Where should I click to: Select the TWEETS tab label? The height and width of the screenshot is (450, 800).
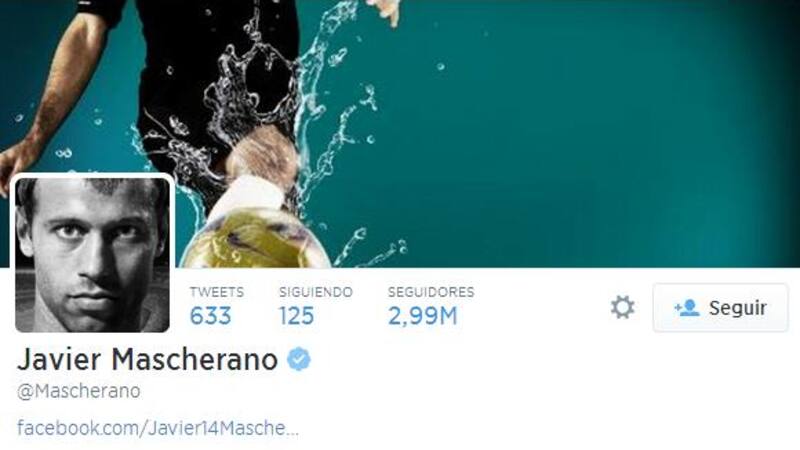(217, 292)
